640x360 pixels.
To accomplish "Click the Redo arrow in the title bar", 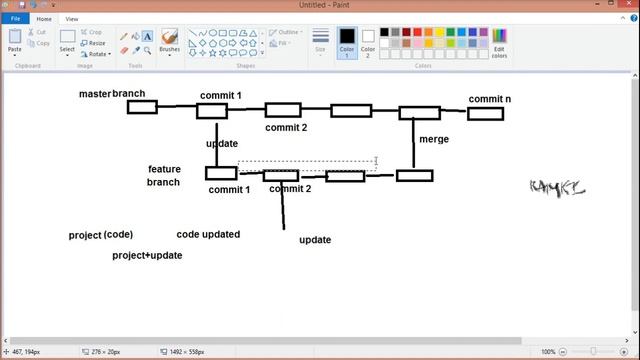I will pyautogui.click(x=44, y=5).
